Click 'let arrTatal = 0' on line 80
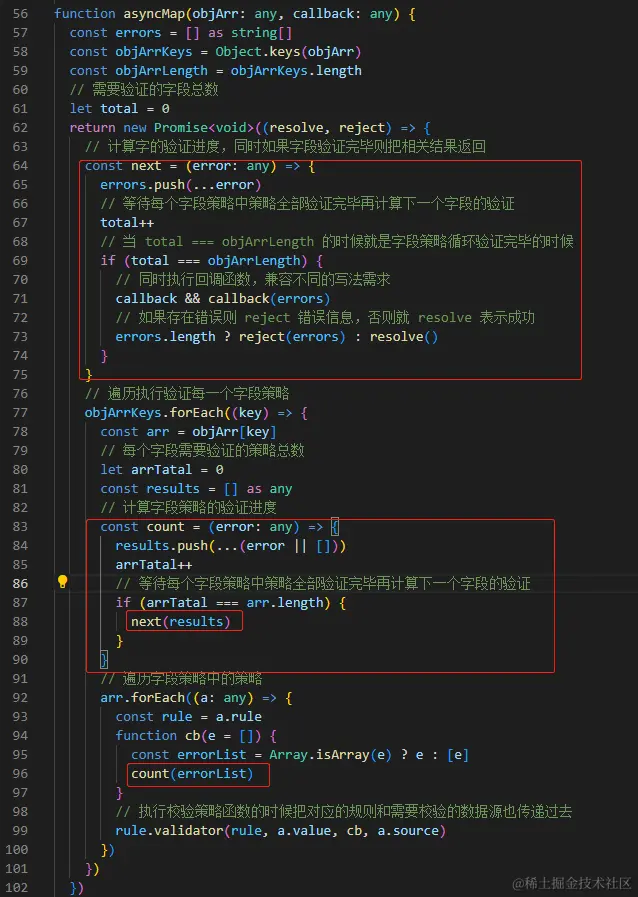 point(162,470)
